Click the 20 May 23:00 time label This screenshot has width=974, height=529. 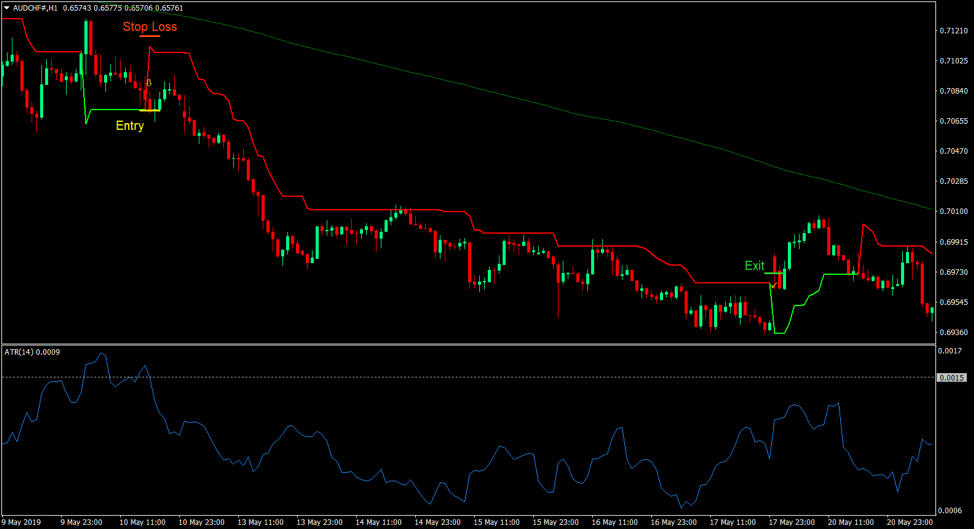[x=910, y=522]
